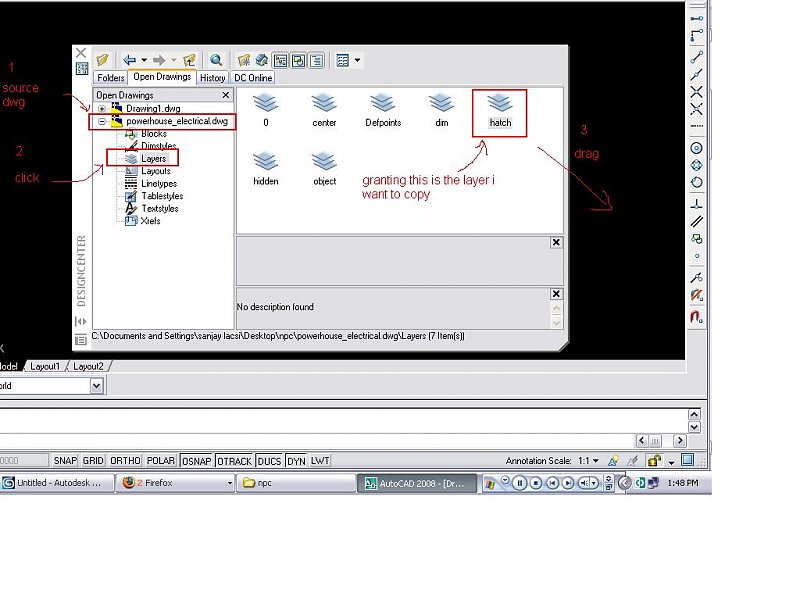Enable the SNAP mode toggle
The height and width of the screenshot is (600, 800).
click(64, 460)
